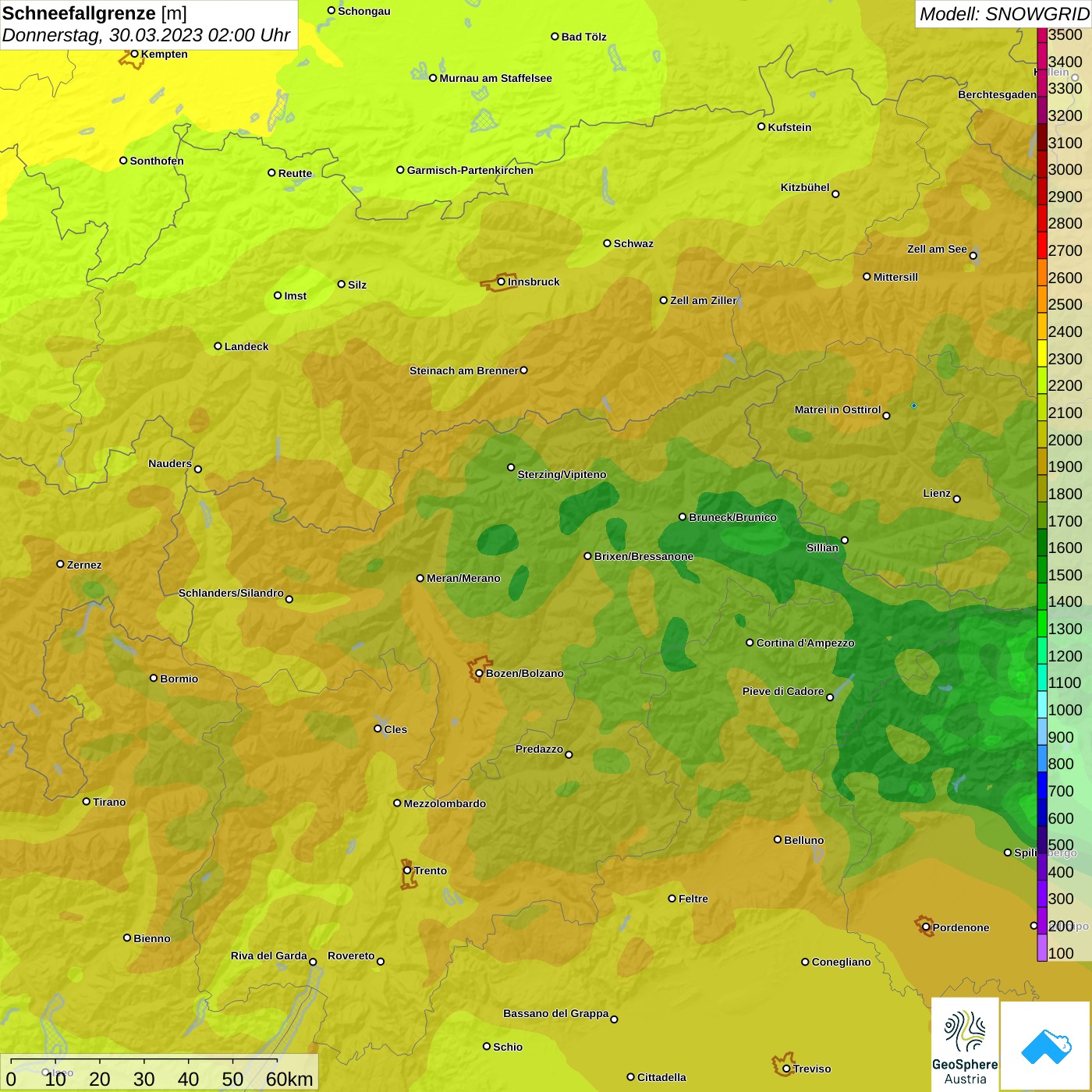Click the Bozen/Bolzano city marker circle

[x=480, y=673]
